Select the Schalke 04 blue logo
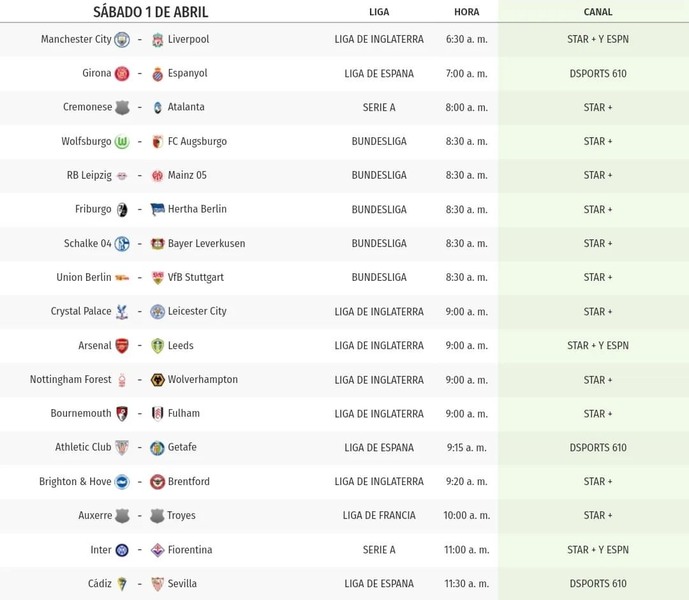 coord(122,244)
